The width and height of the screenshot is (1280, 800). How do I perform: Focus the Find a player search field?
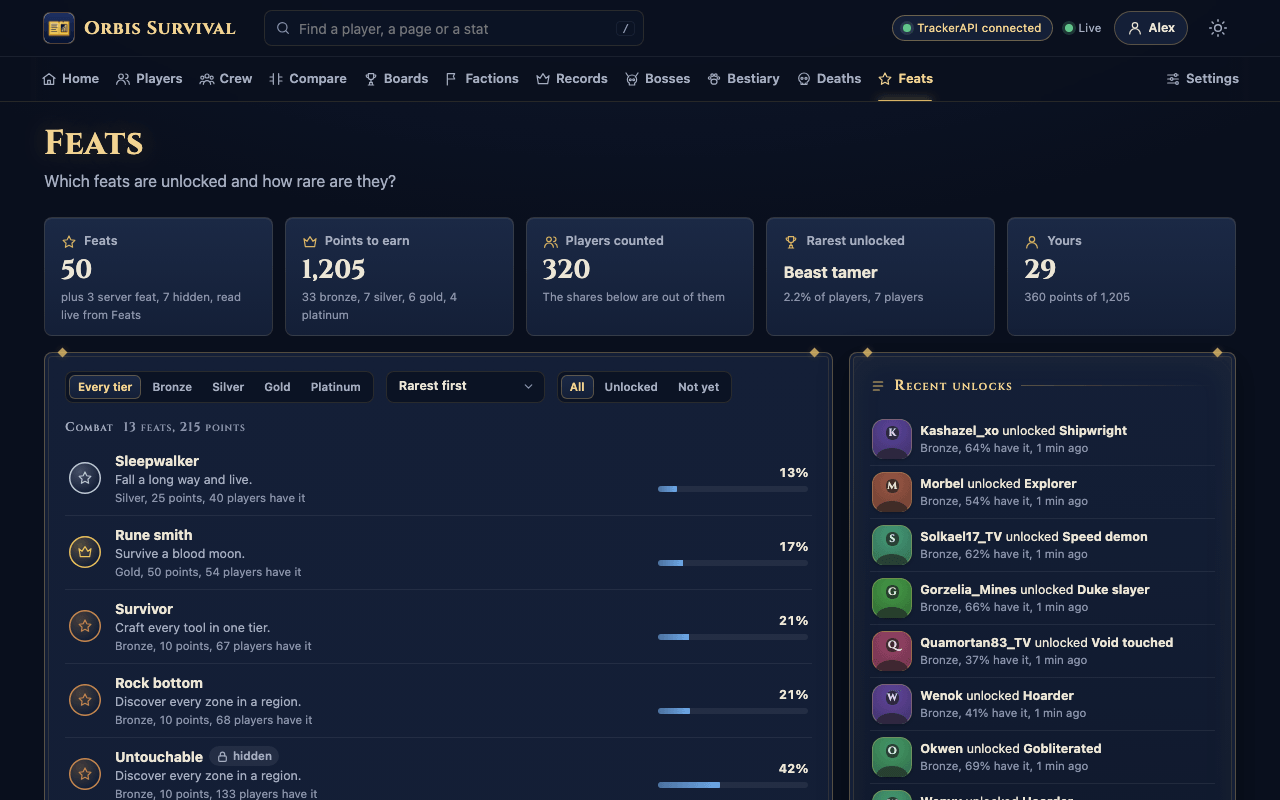[x=454, y=28]
